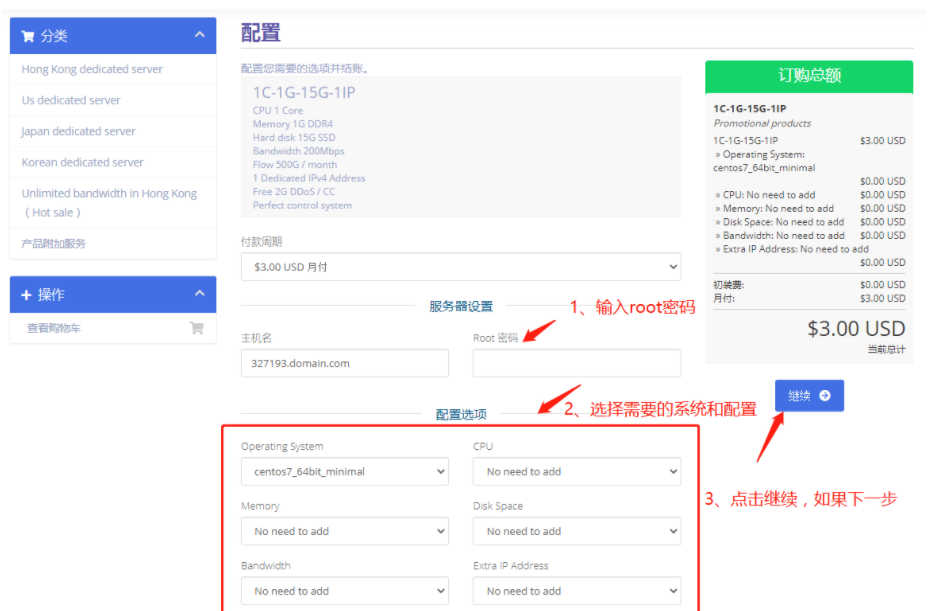Open the Memory dropdown
Screen dimensions: 939x611
[x=345, y=531]
